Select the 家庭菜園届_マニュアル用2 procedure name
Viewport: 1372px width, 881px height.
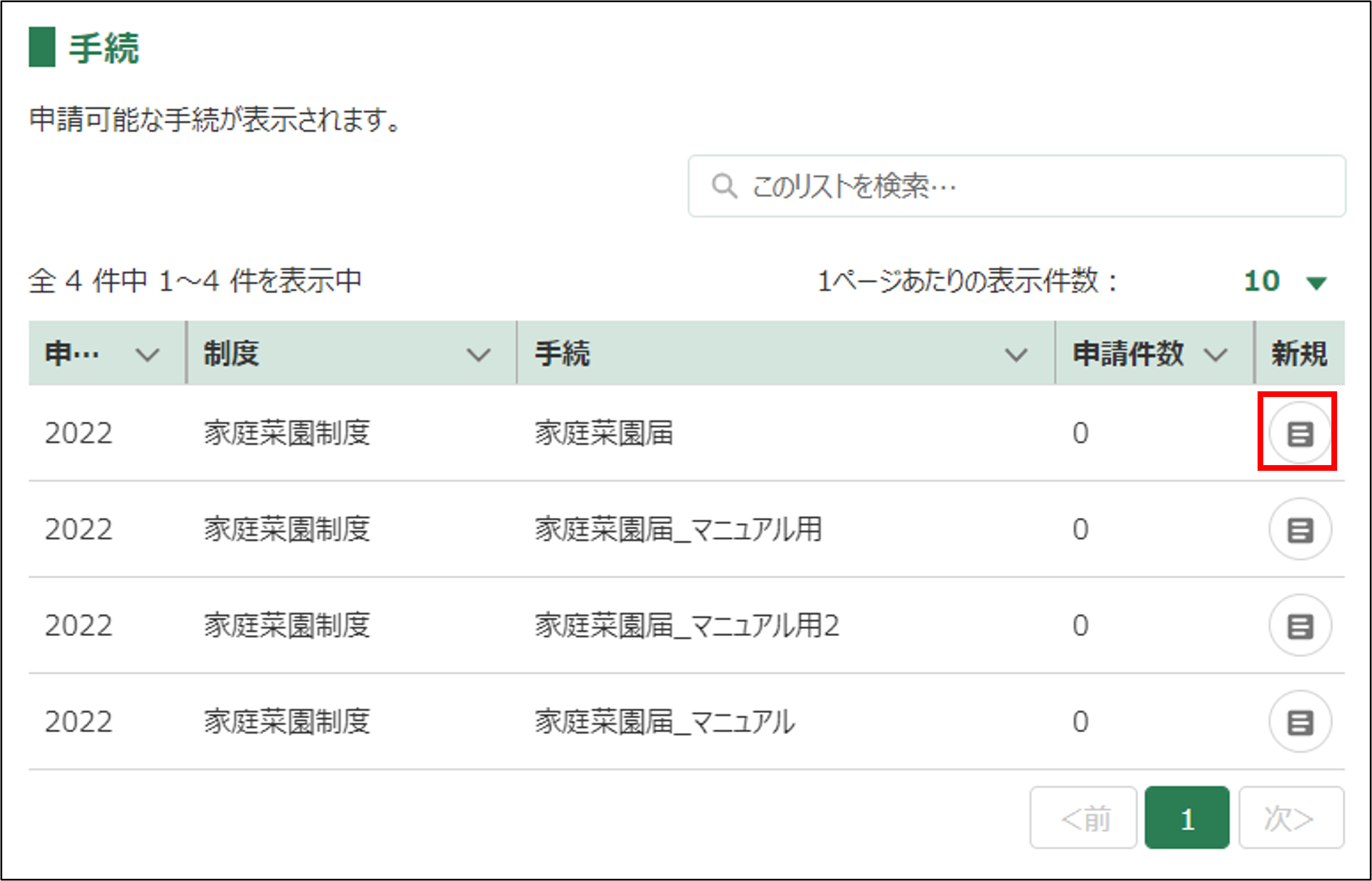tap(687, 625)
